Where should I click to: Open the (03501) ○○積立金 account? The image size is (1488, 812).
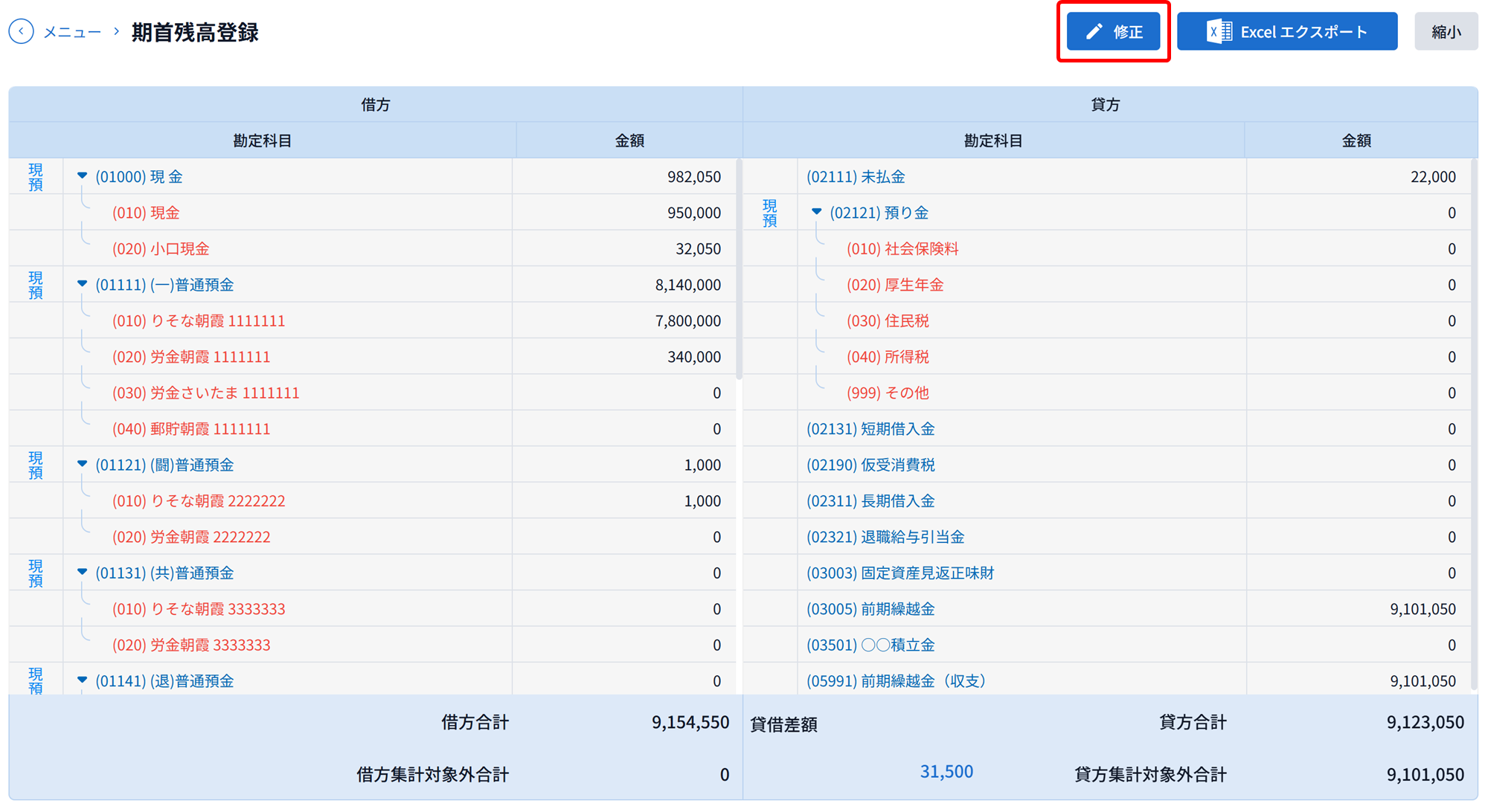point(871,645)
